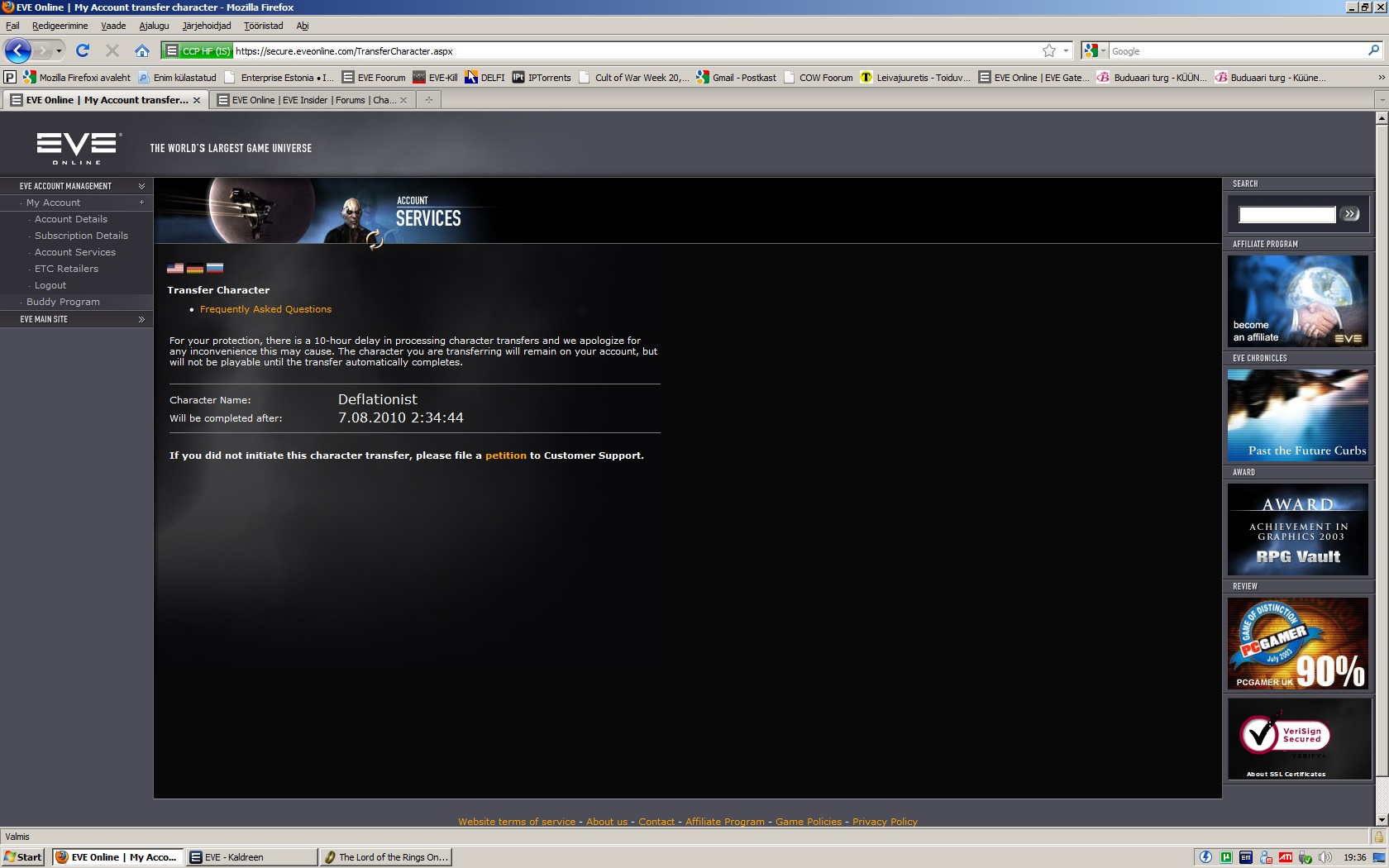Image resolution: width=1389 pixels, height=868 pixels.
Task: Go to the home page icon
Action: (142, 50)
